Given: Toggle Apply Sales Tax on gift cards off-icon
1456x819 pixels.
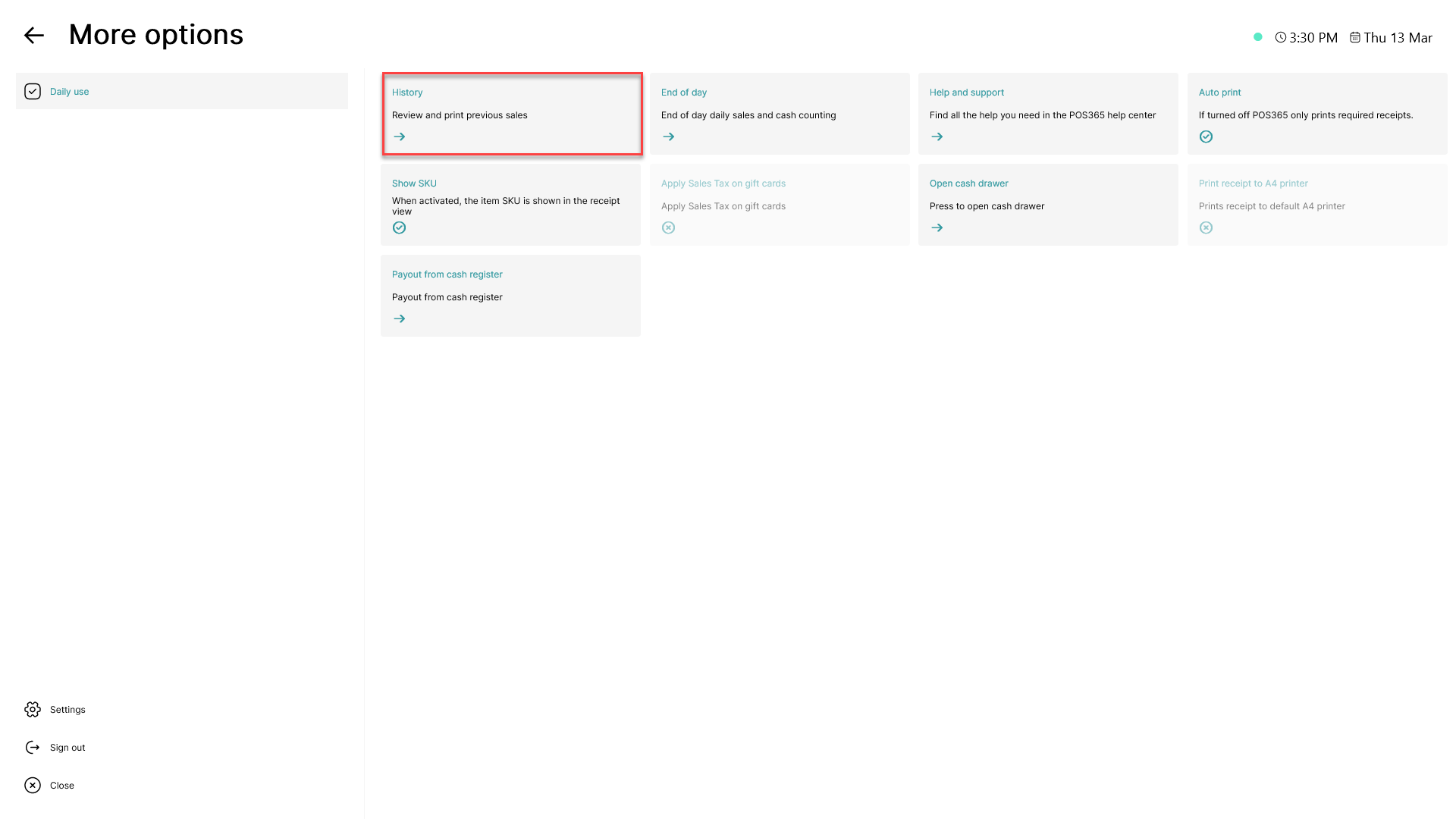Looking at the screenshot, I should (x=668, y=227).
